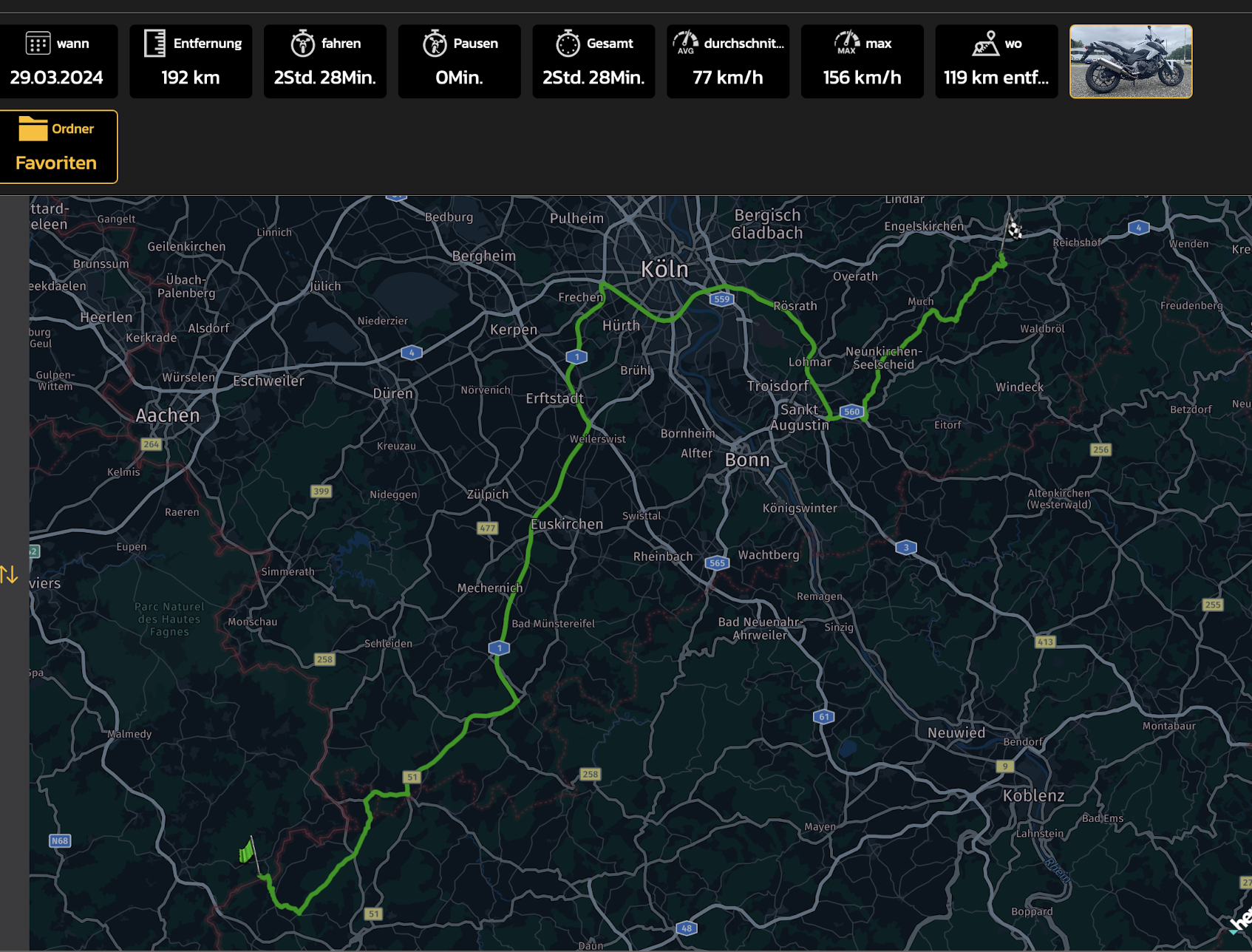Click the green start flag on map
Viewport: 1252px width, 952px height.
coord(247,851)
